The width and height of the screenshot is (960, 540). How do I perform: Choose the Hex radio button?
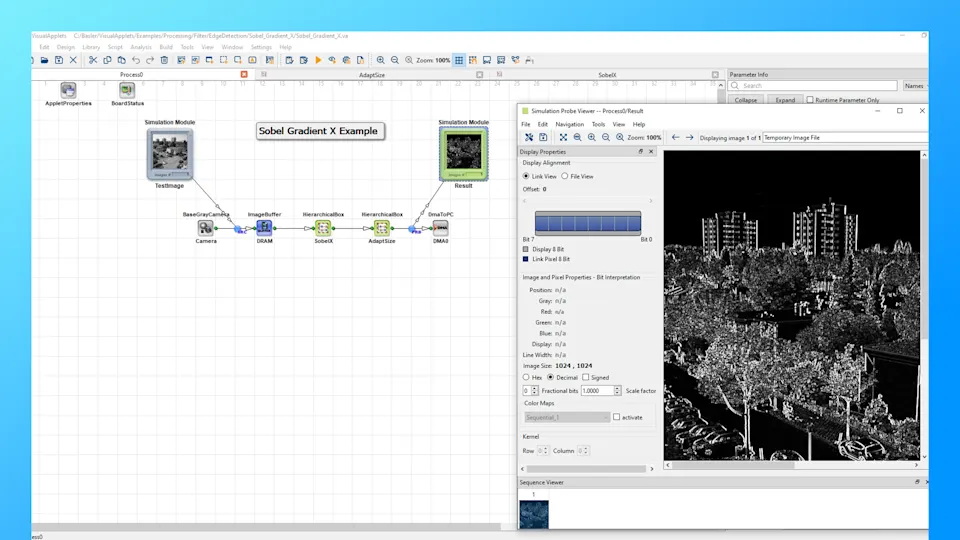tap(527, 377)
